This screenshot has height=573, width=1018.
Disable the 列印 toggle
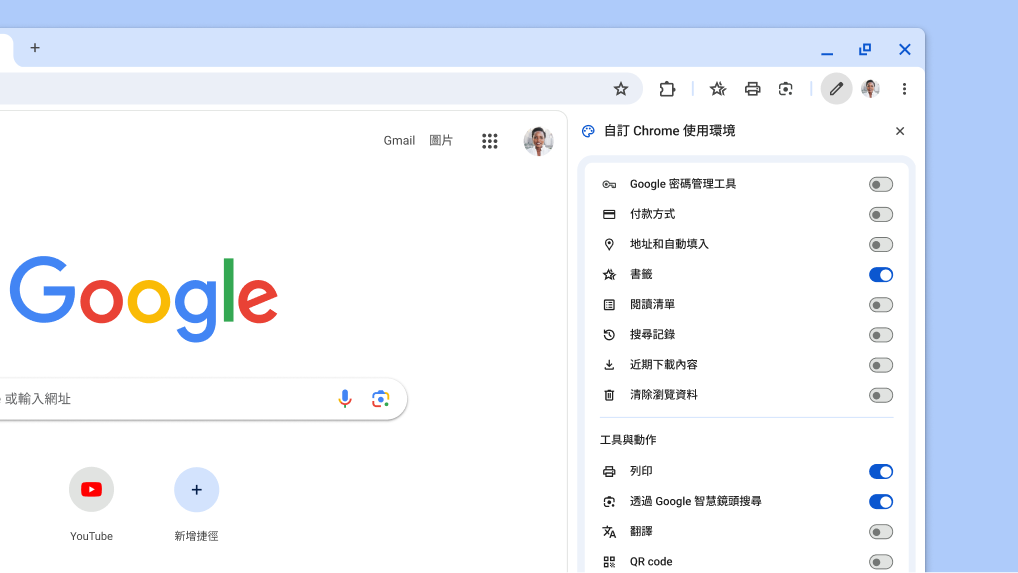[x=881, y=472]
